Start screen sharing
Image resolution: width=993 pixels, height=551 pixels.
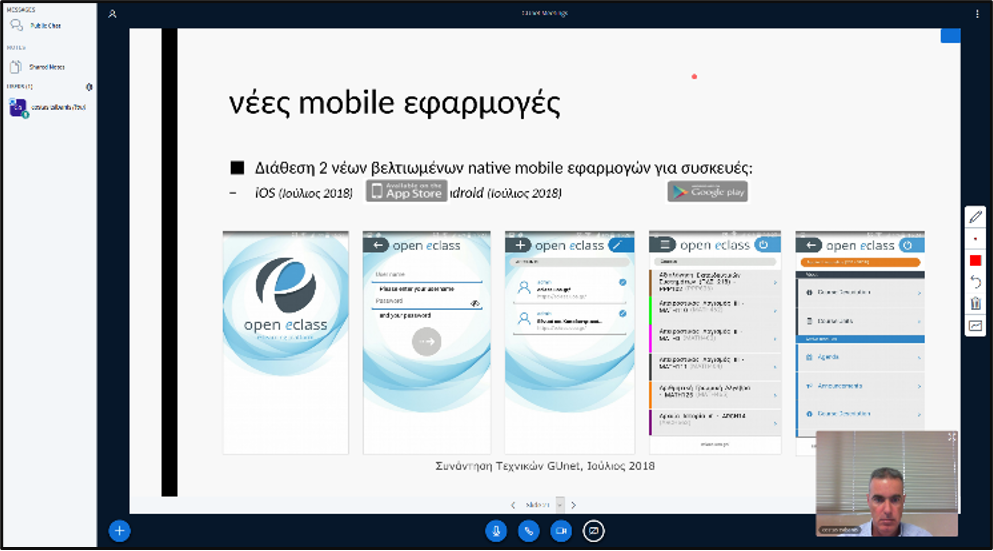[594, 531]
